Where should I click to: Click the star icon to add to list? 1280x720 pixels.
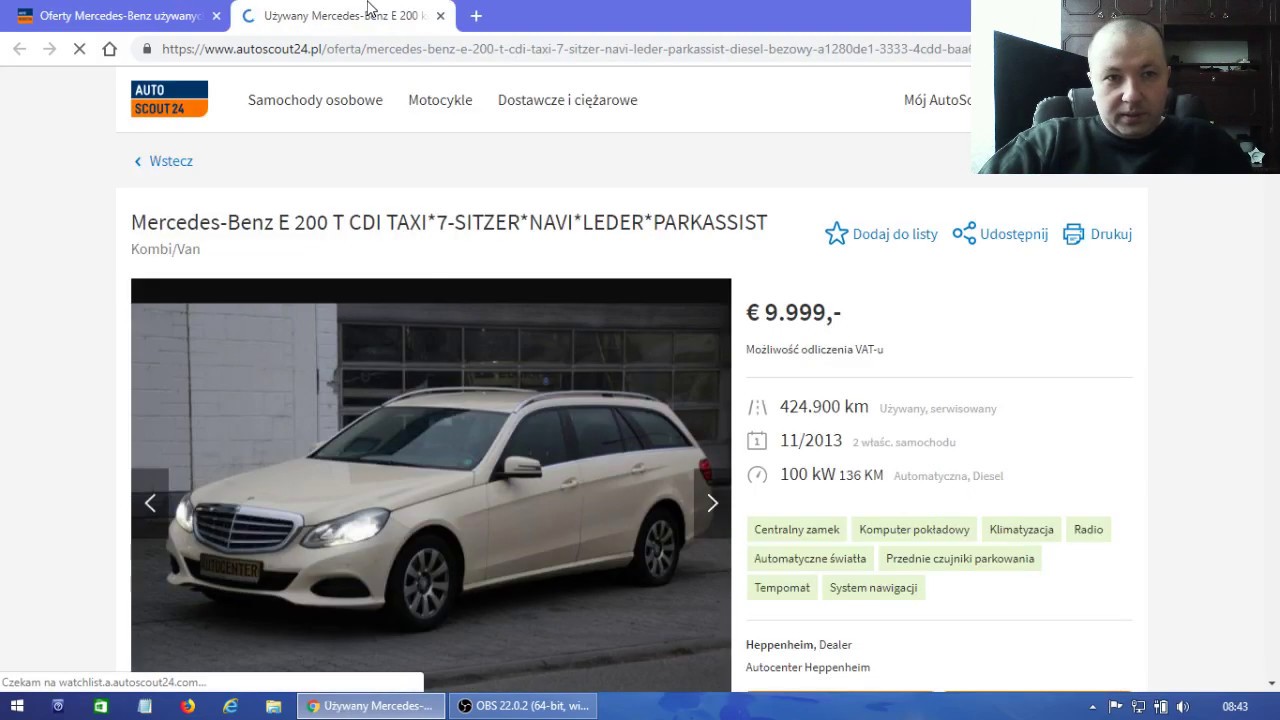click(x=836, y=234)
